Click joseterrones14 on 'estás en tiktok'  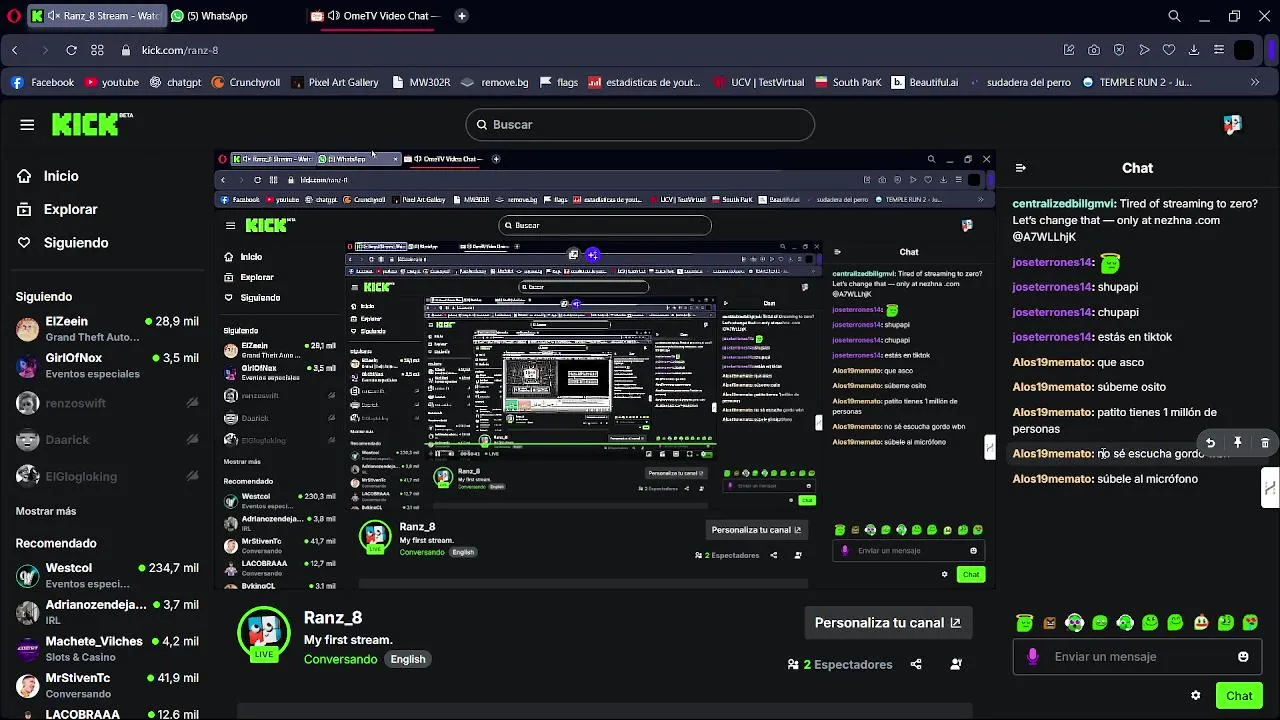(x=1052, y=337)
